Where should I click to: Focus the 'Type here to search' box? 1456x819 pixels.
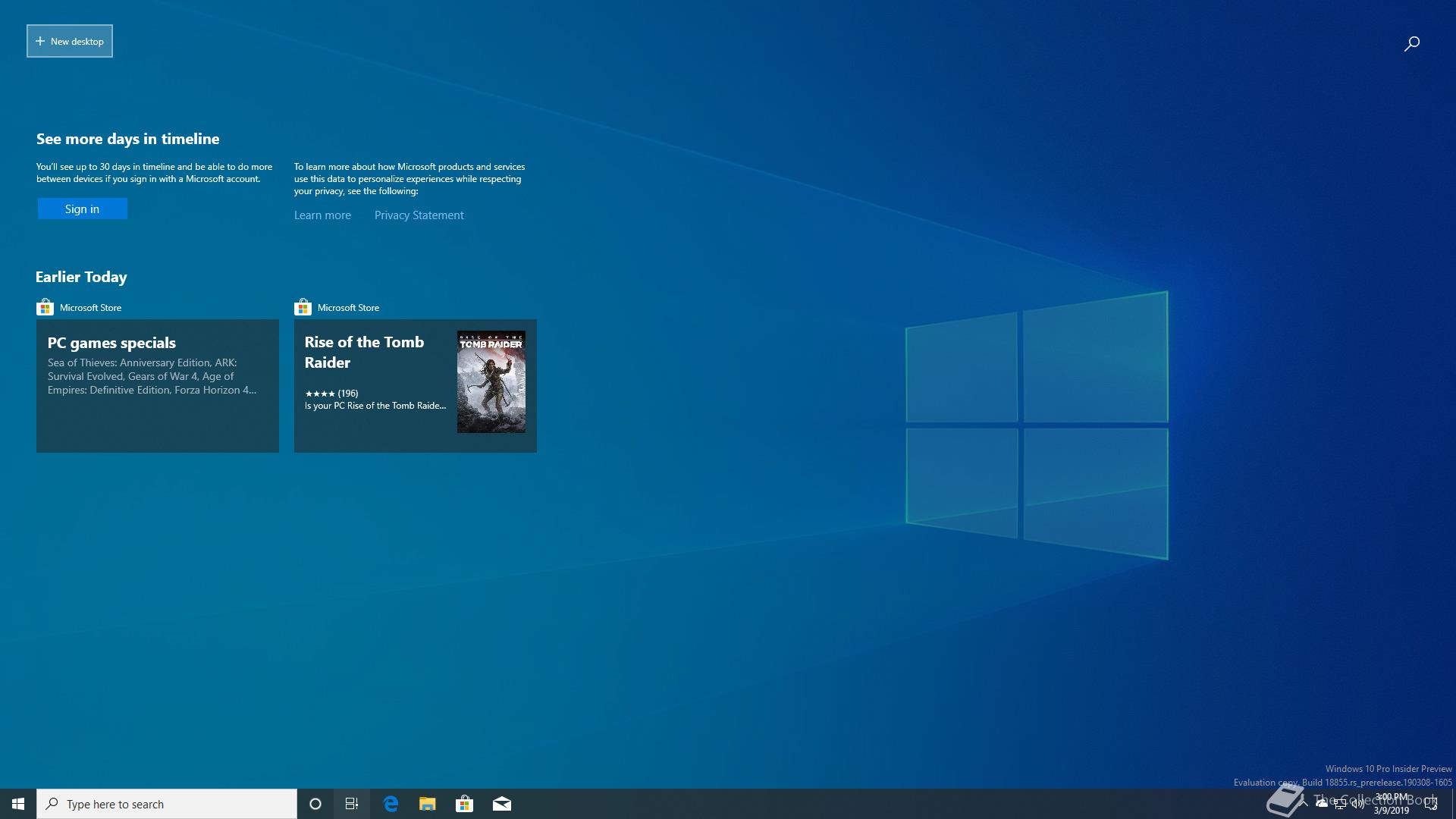[167, 804]
